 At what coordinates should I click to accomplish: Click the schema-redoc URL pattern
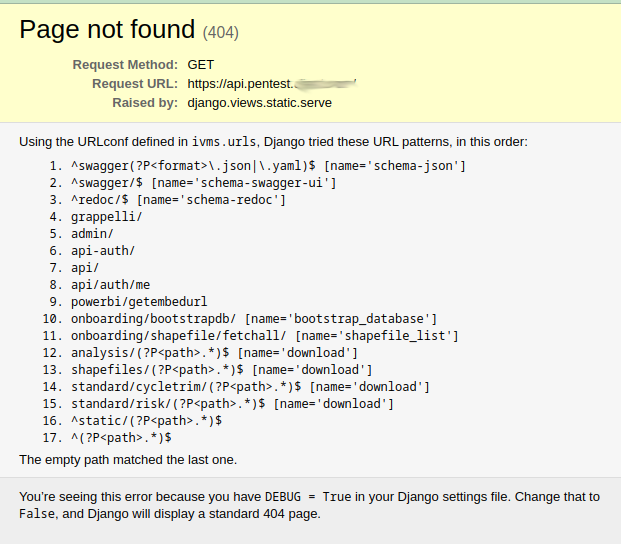point(178,199)
